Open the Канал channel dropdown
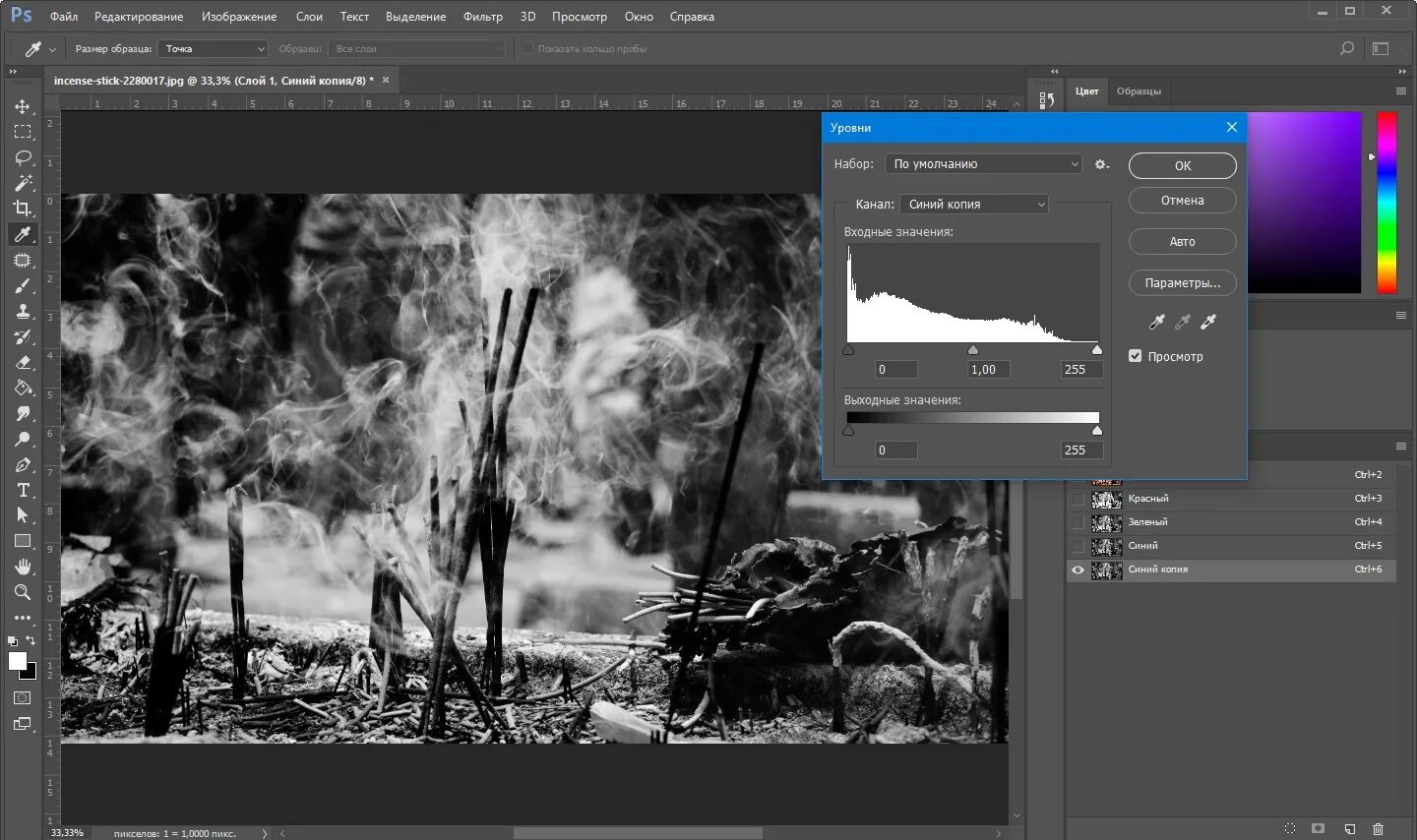Image resolution: width=1417 pixels, height=840 pixels. pos(973,205)
